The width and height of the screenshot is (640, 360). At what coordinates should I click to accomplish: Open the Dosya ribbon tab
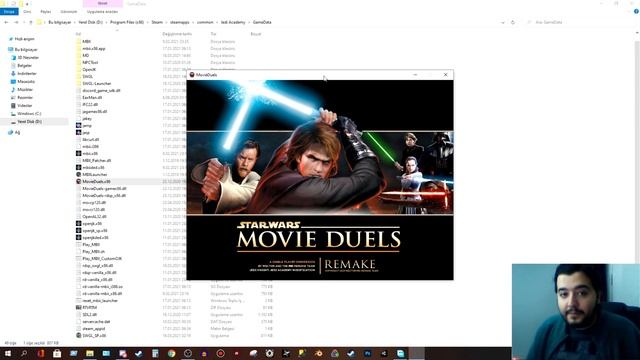pos(9,12)
